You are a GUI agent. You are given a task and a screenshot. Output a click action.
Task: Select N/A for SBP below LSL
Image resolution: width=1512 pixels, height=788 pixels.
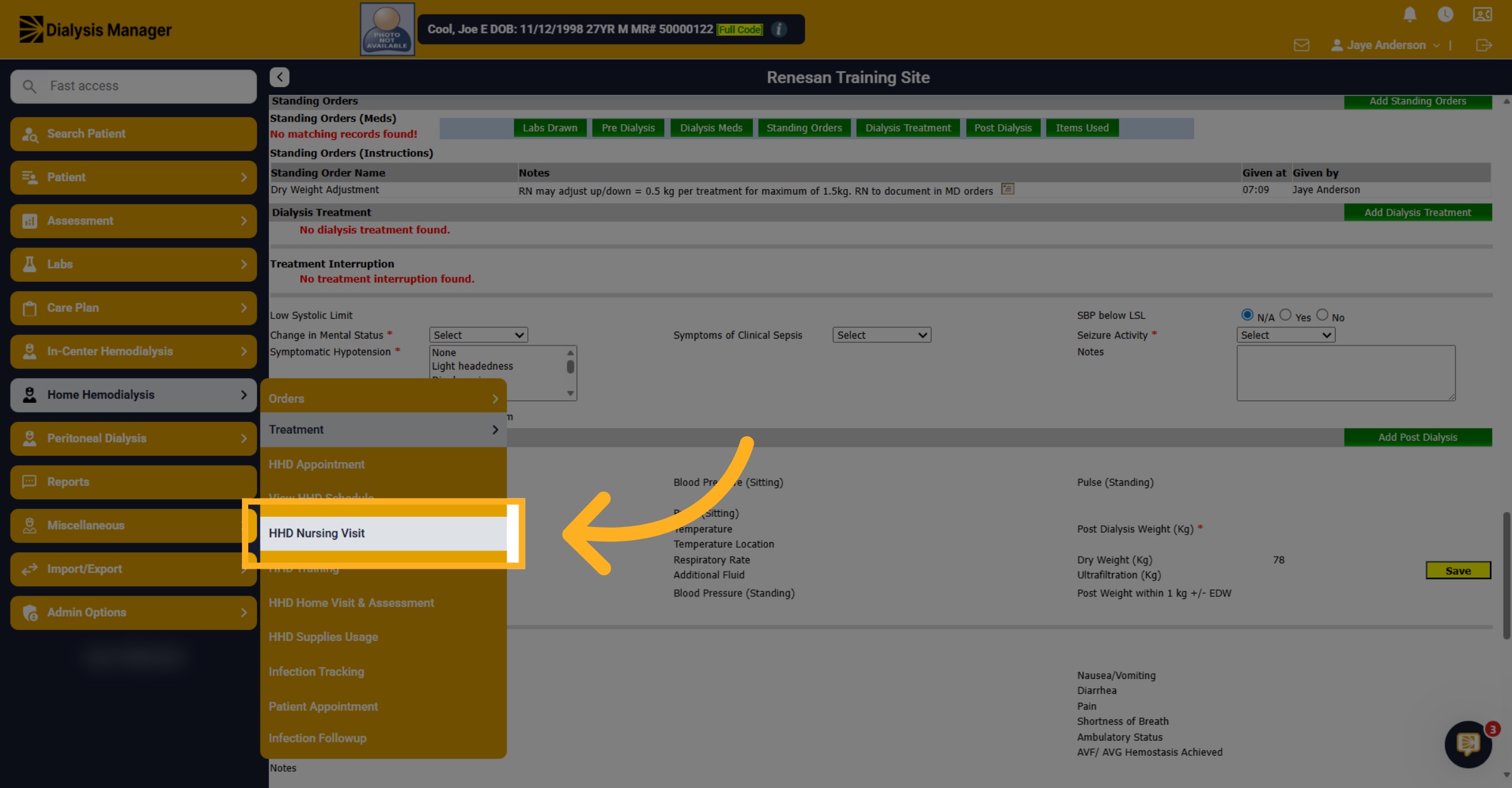point(1247,315)
